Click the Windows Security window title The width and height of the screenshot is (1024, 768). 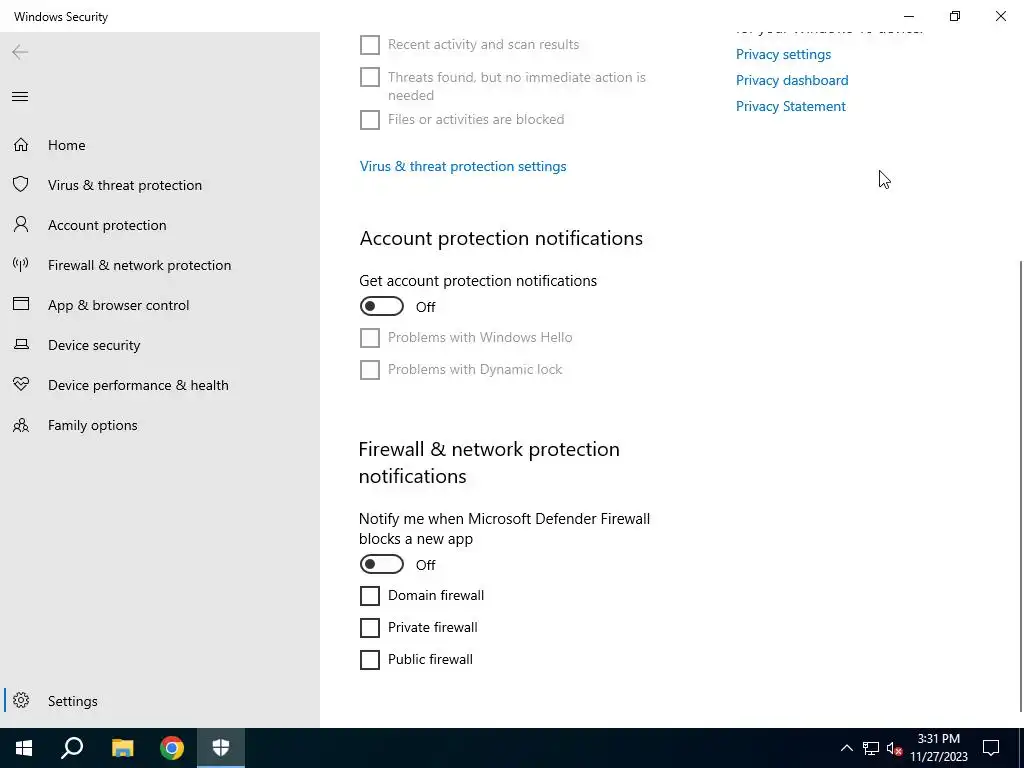(61, 16)
